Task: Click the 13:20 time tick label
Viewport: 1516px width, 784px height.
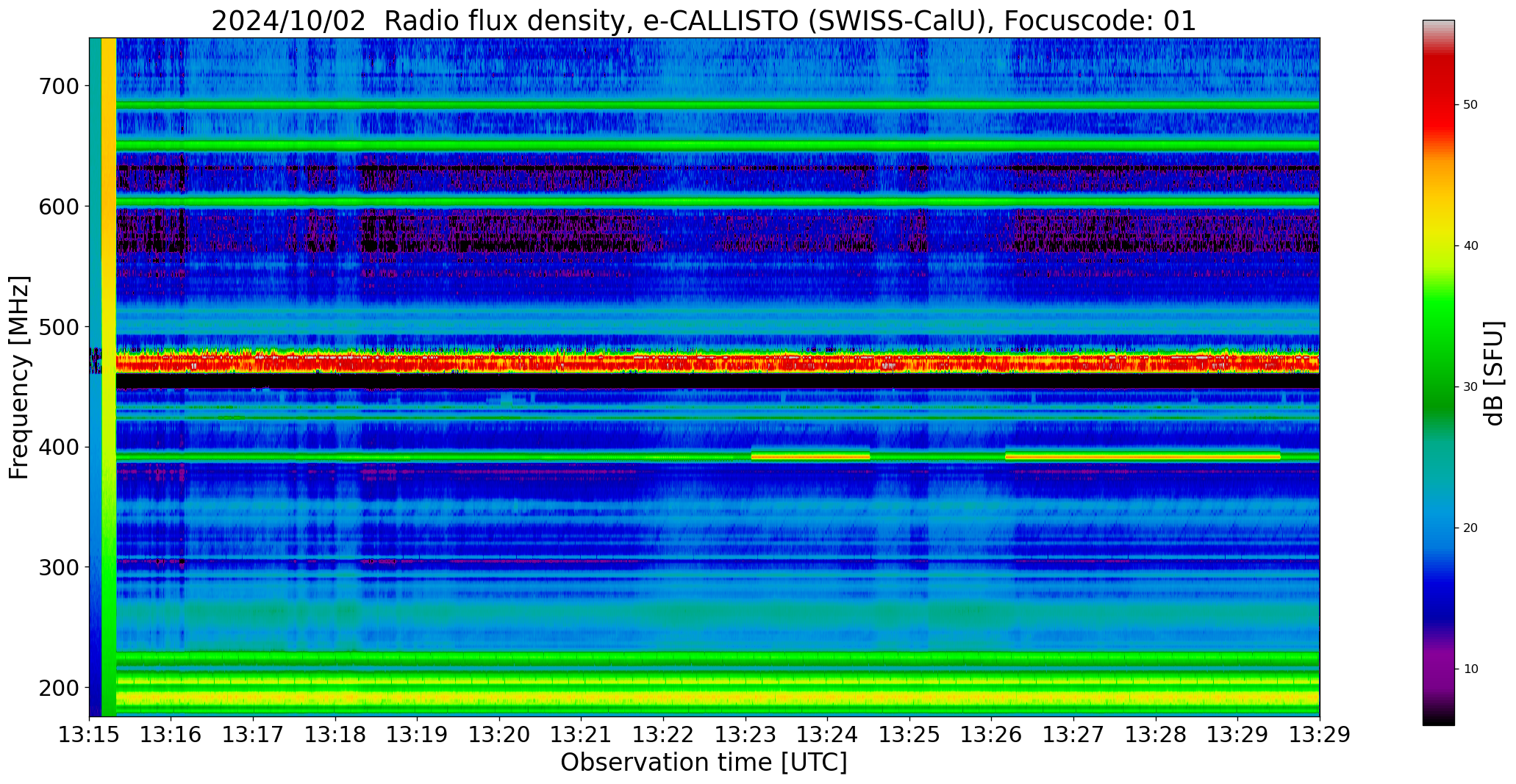Action: [x=500, y=735]
